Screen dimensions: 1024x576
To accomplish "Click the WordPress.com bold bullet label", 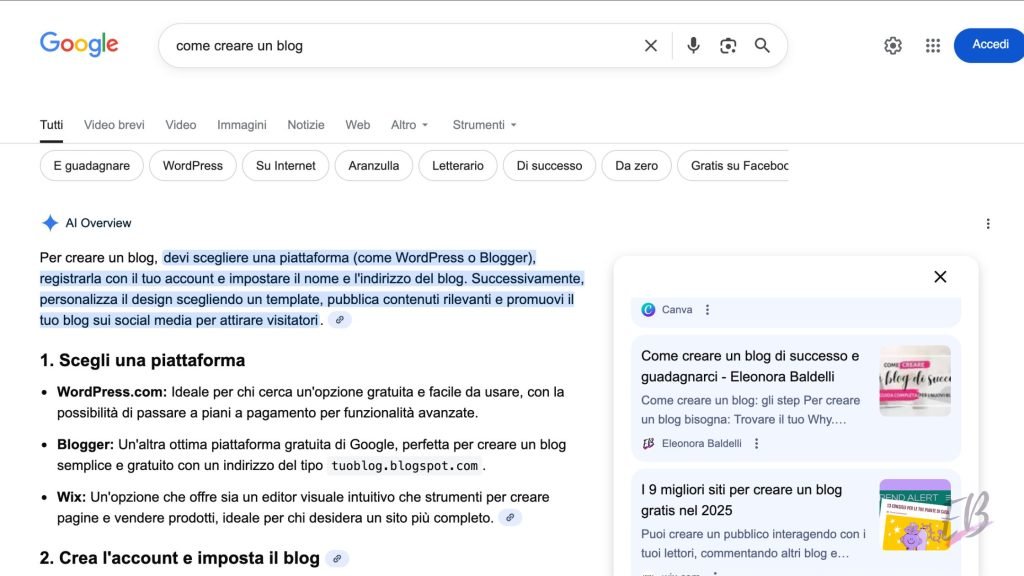I will (112, 392).
